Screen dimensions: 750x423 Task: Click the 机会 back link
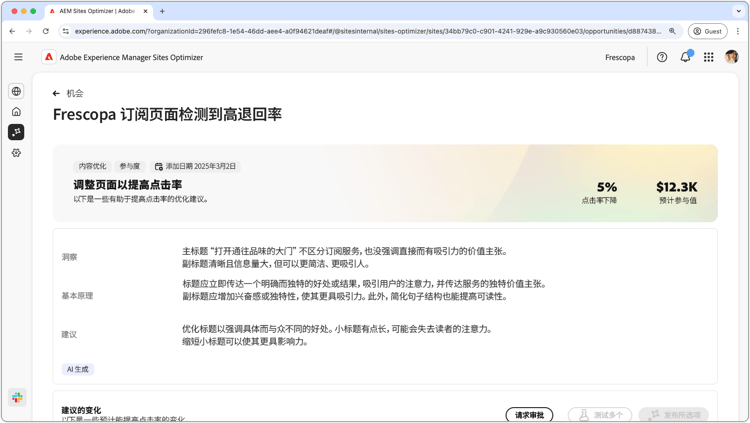coord(75,93)
